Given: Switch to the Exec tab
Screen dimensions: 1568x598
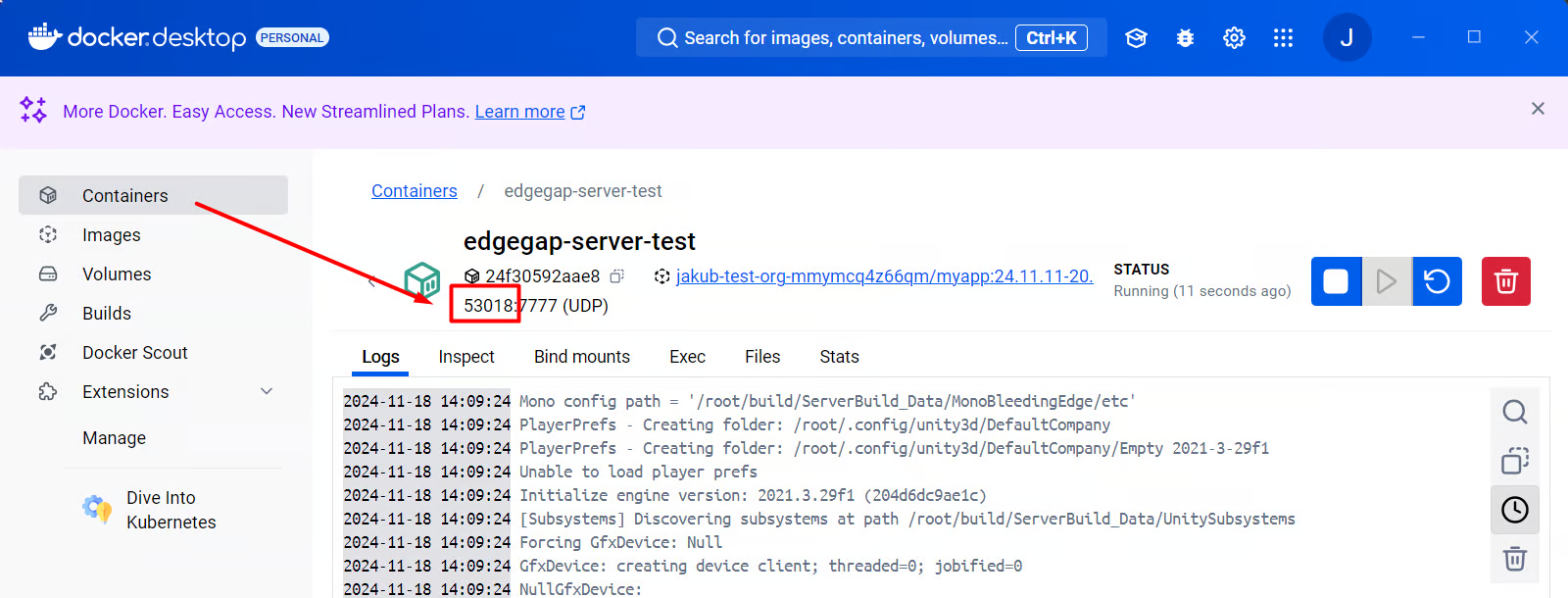Looking at the screenshot, I should click(x=687, y=357).
